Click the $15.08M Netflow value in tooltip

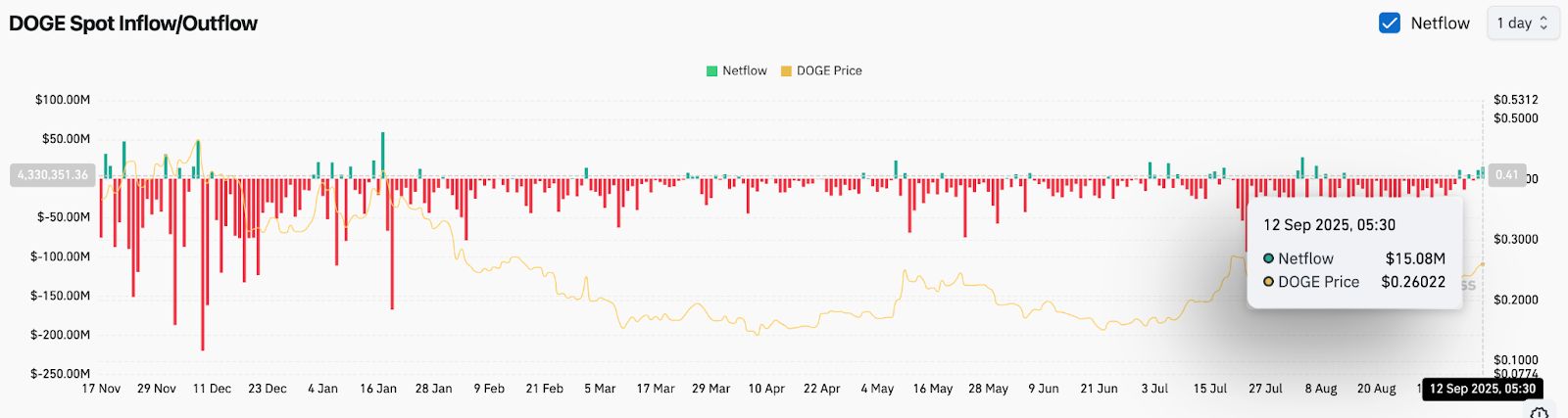click(1415, 258)
